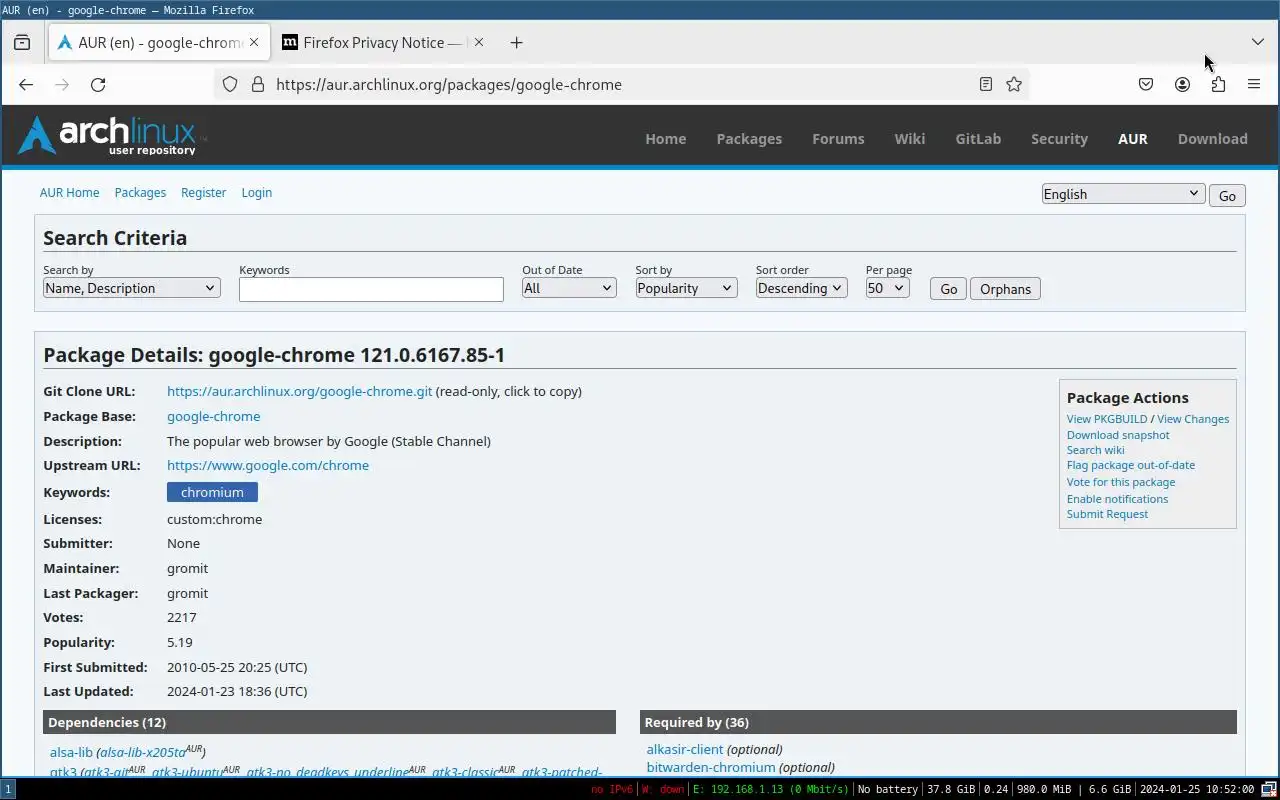Click the AUR Home link
Screen dimensions: 1280x800
click(x=69, y=193)
